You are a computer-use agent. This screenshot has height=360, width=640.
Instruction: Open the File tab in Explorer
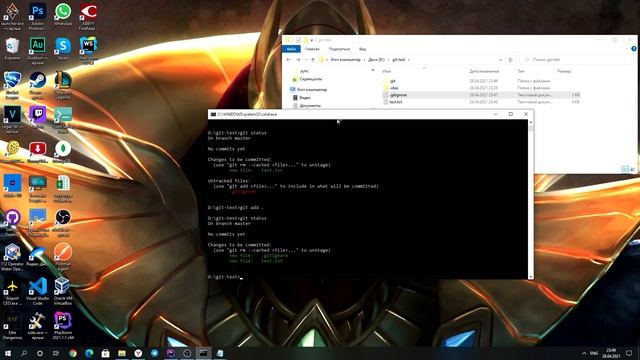coord(291,49)
